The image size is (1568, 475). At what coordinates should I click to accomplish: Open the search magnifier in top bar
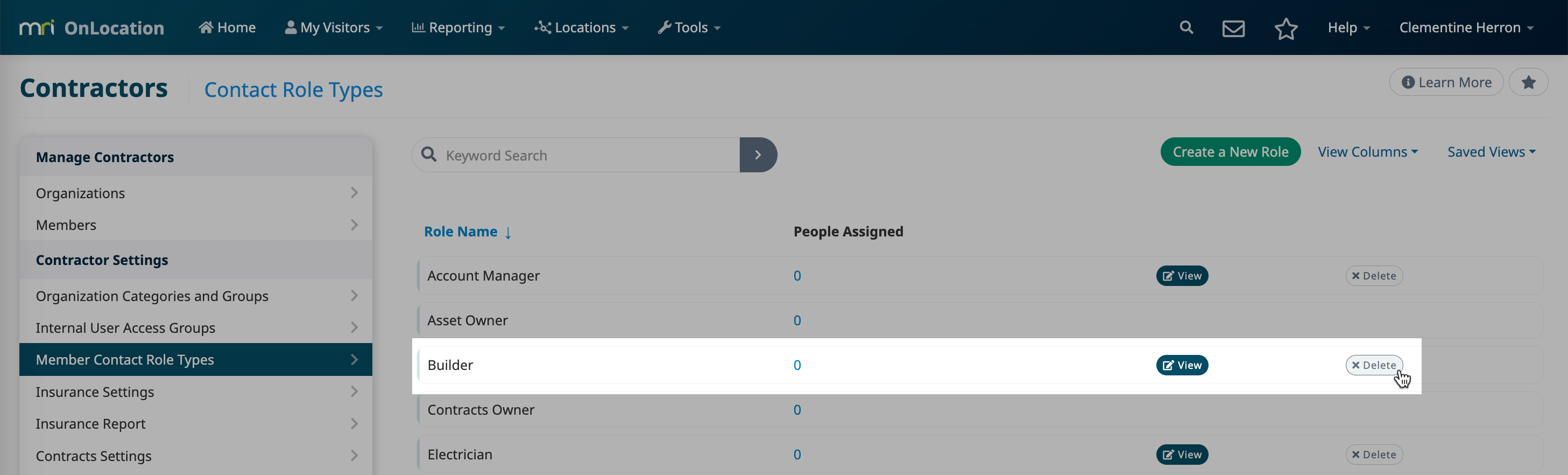(1186, 27)
